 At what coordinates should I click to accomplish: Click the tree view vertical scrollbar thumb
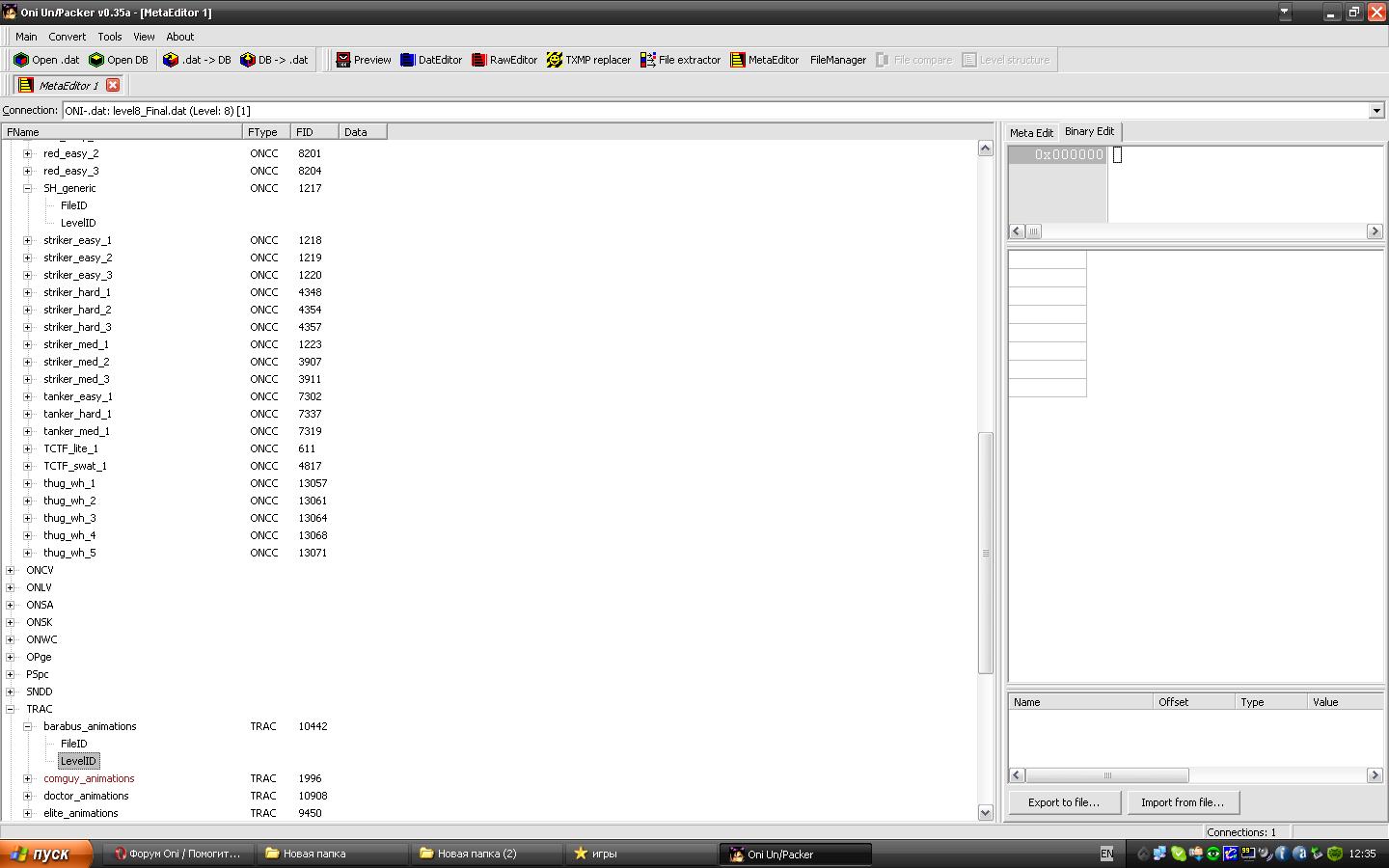tap(985, 553)
